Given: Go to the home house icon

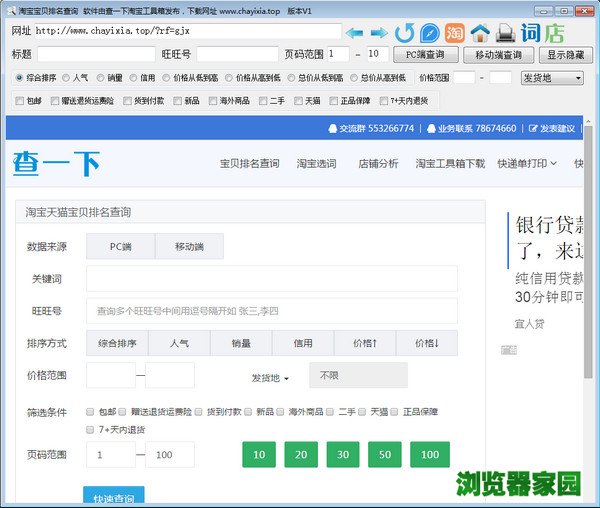Looking at the screenshot, I should pos(481,32).
